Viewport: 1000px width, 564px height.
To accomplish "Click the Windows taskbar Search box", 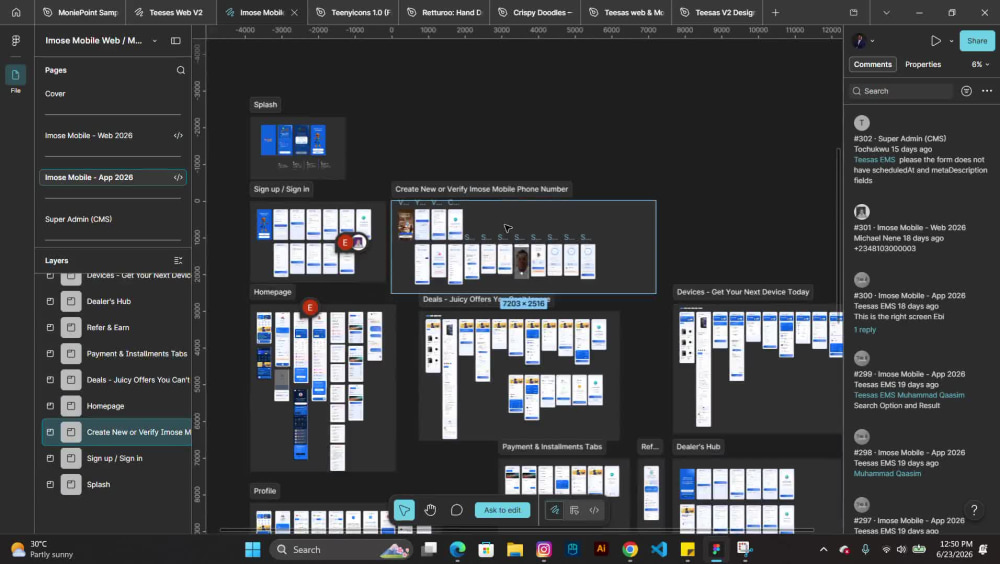I will pos(341,549).
